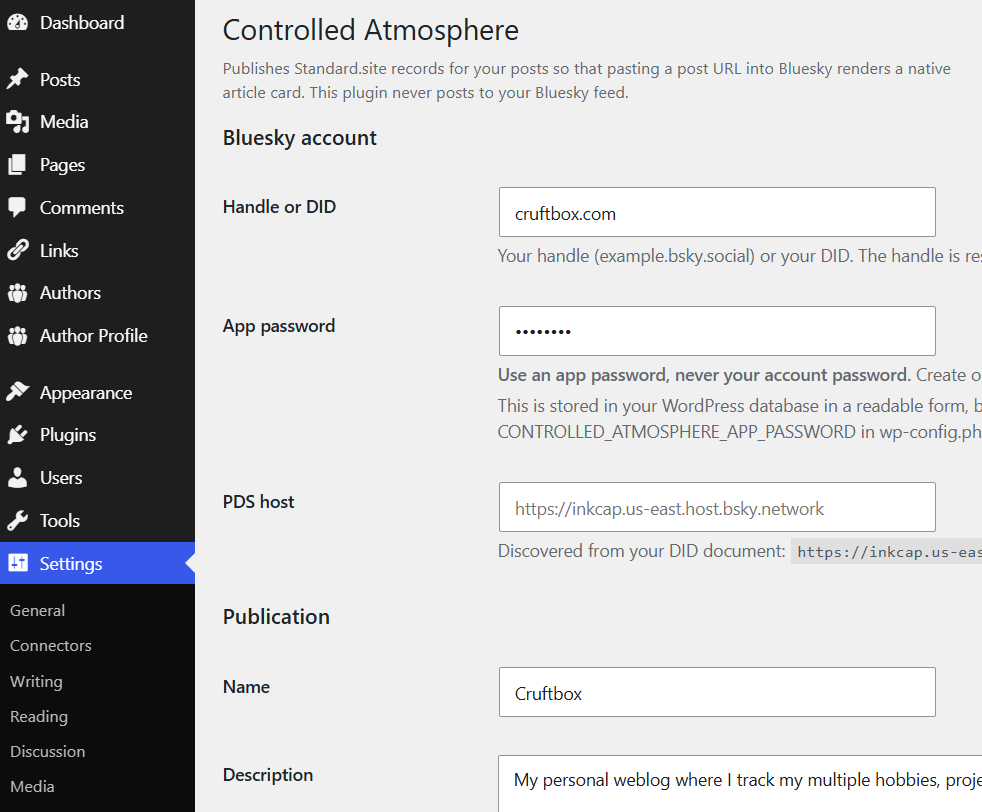Click the 'Bluesky account' section heading
Viewport: 982px width, 812px height.
click(x=299, y=138)
